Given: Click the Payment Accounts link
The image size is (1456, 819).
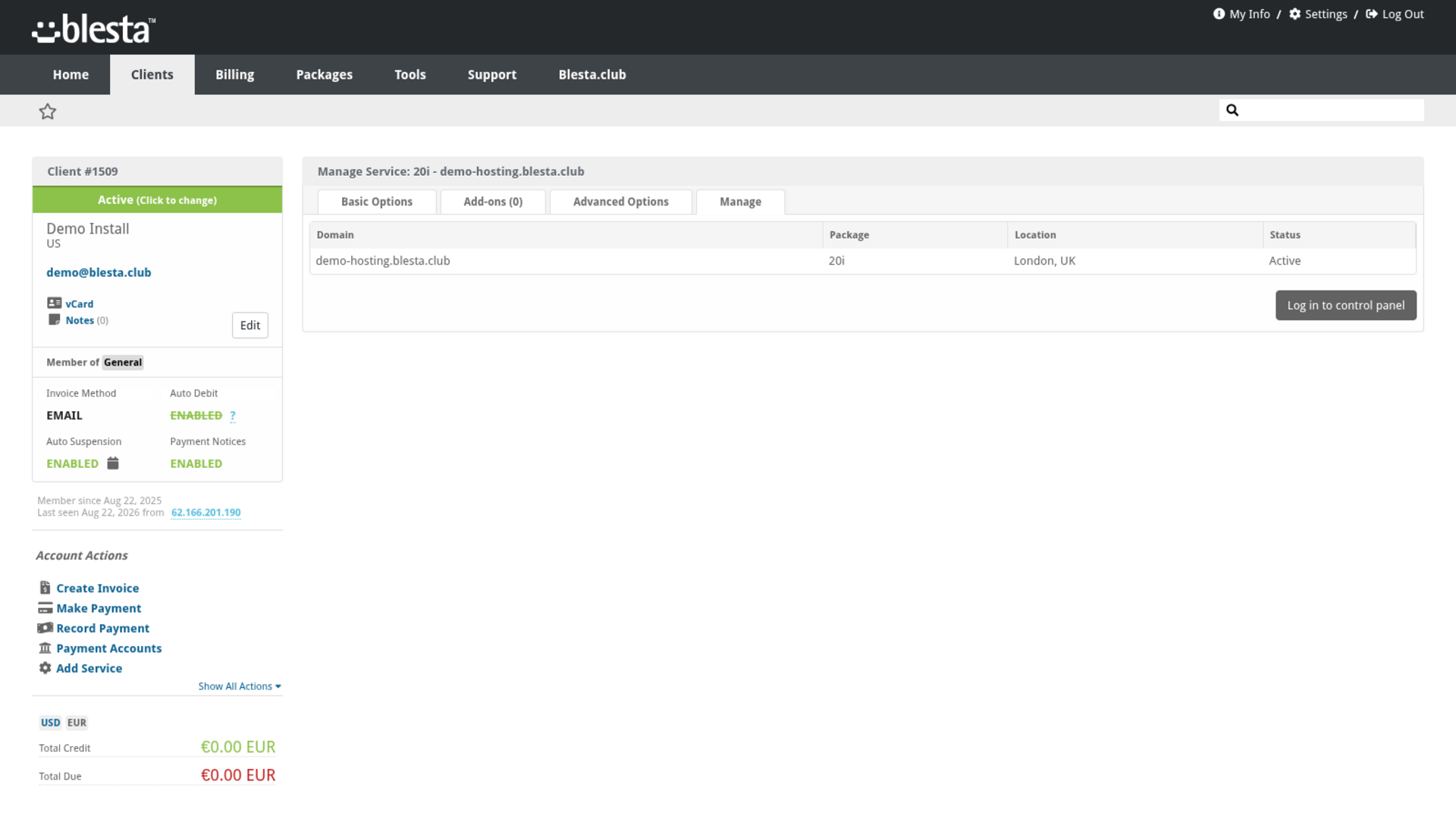Looking at the screenshot, I should point(108,648).
